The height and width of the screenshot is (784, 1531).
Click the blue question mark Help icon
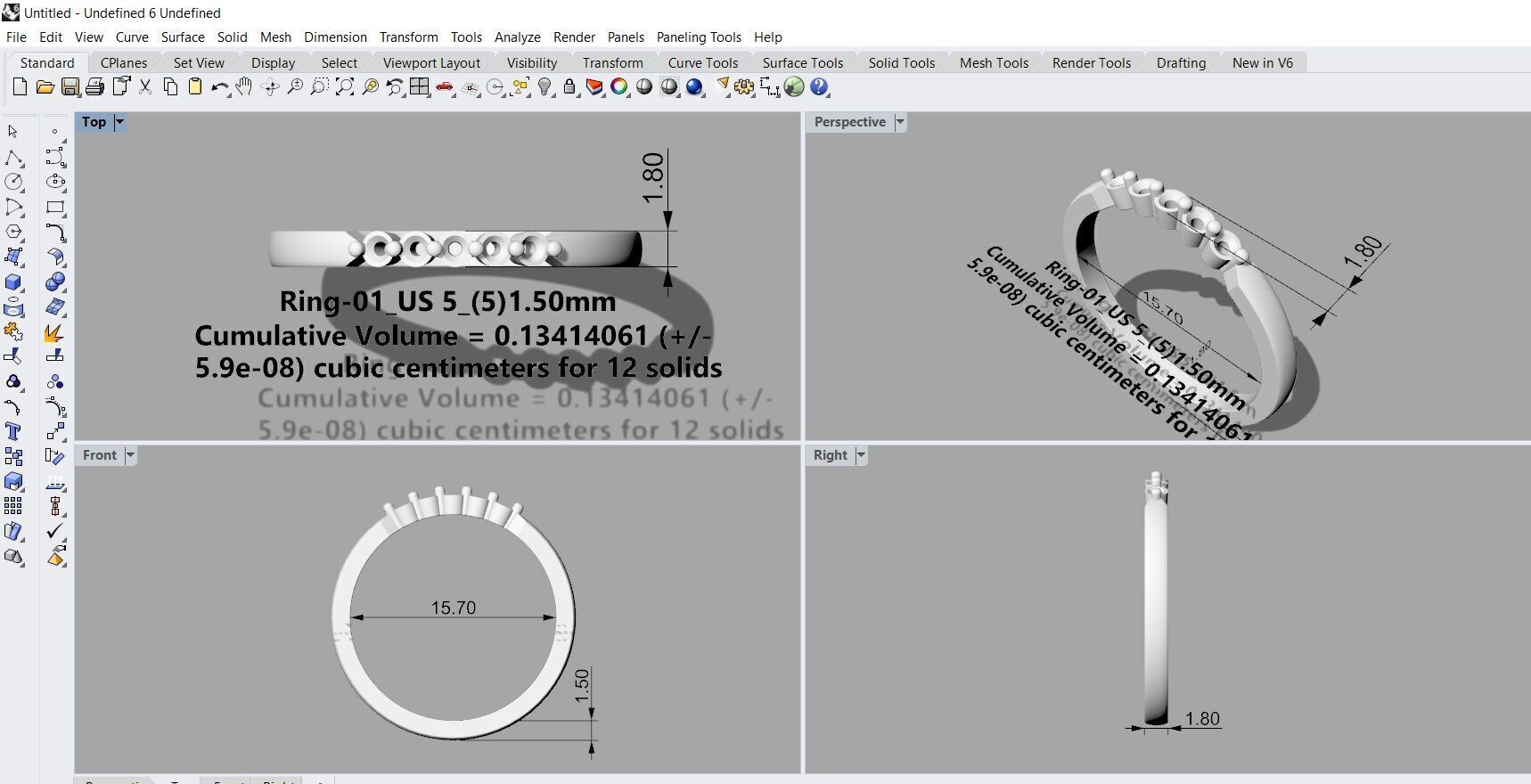point(819,86)
